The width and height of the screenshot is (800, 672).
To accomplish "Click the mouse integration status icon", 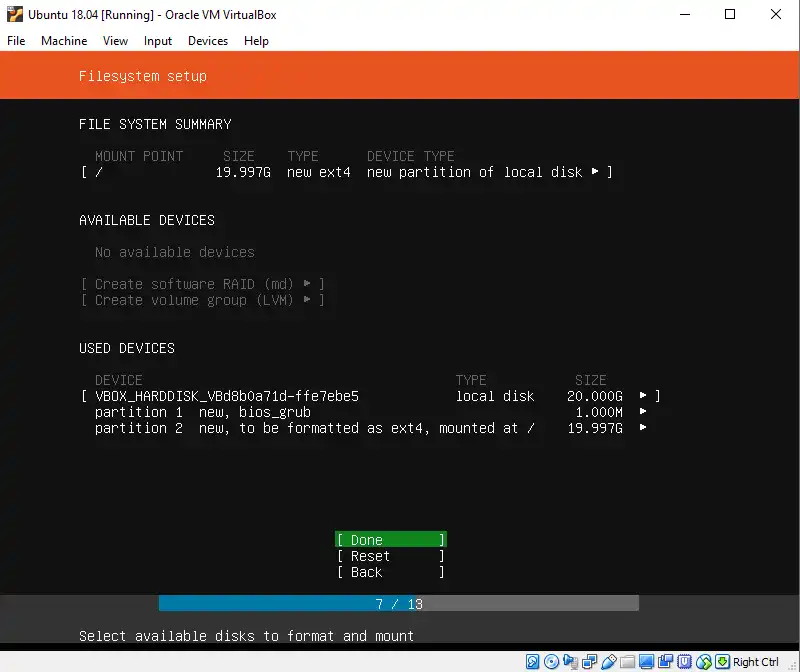I will 703,662.
